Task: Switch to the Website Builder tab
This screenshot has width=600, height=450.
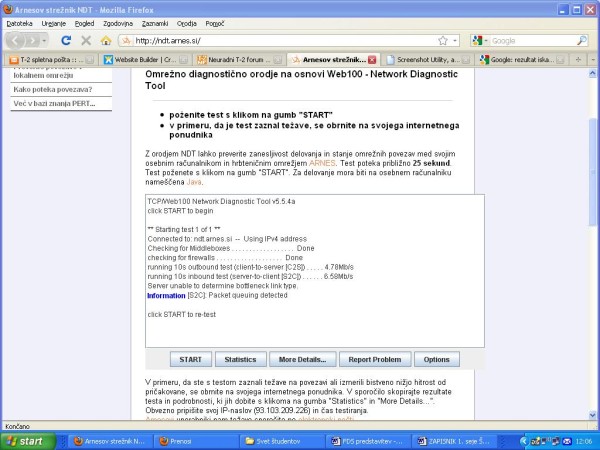Action: point(144,60)
